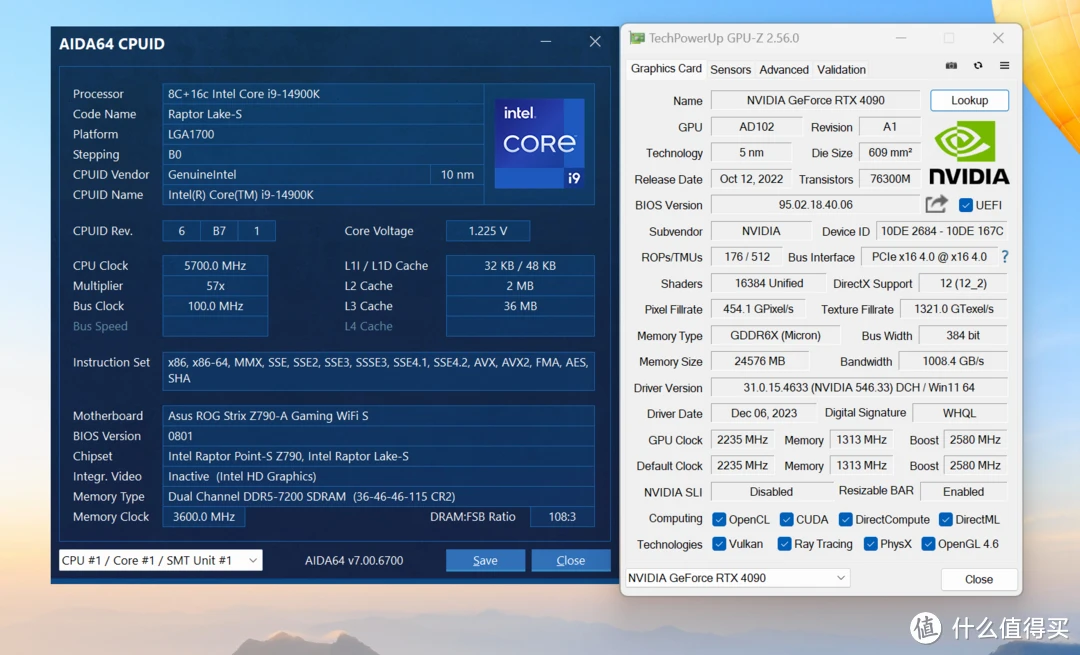This screenshot has height=655, width=1080.
Task: Toggle the UEFI checkbox
Action: pyautogui.click(x=965, y=205)
